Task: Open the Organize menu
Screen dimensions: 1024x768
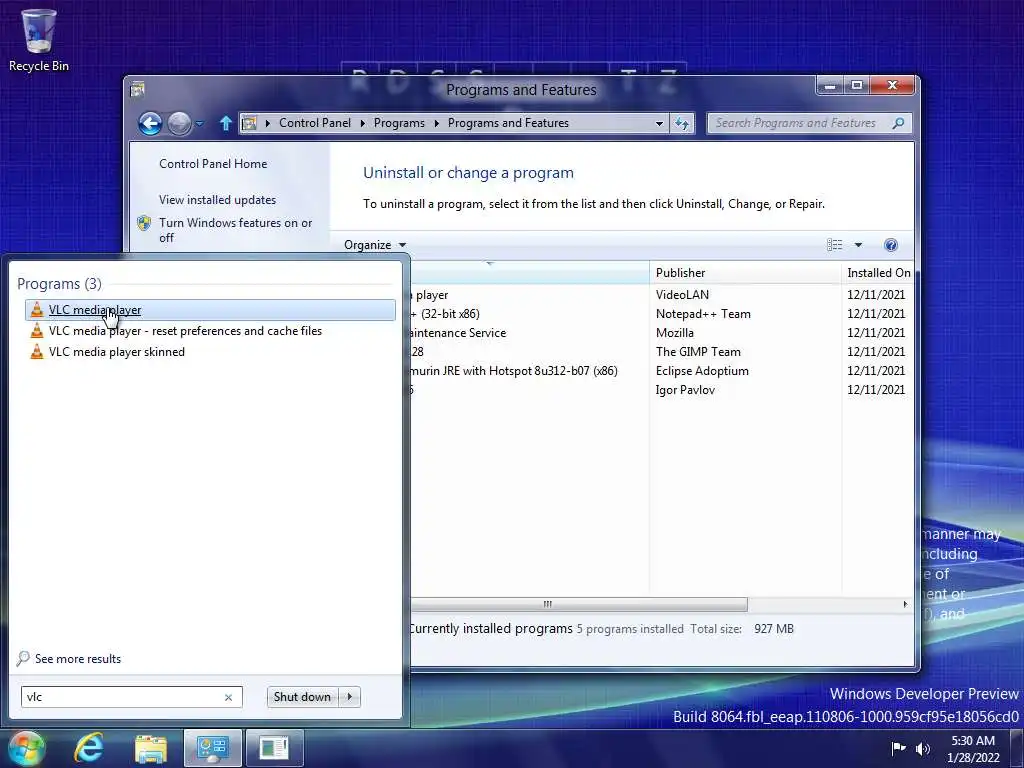Action: [375, 245]
